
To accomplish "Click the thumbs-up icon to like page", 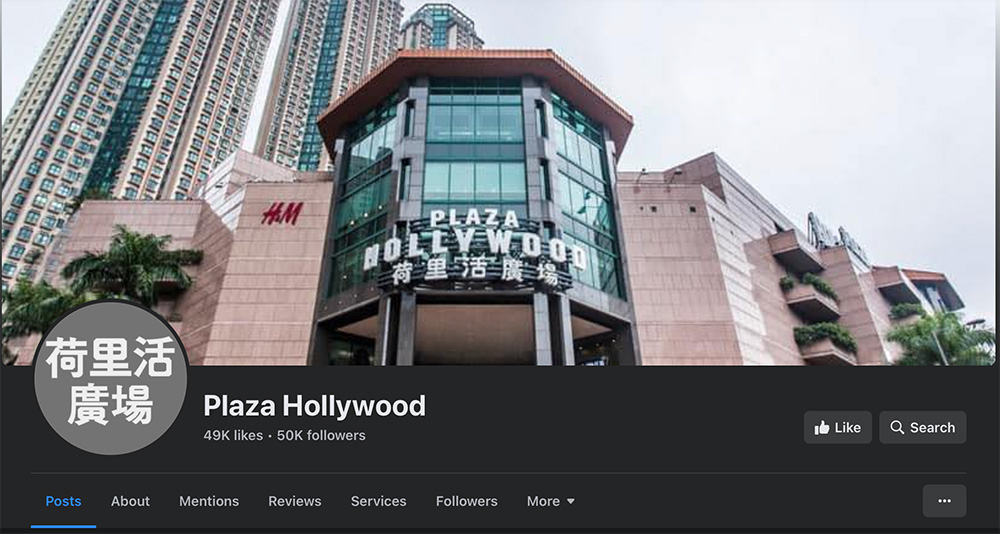I will [822, 427].
